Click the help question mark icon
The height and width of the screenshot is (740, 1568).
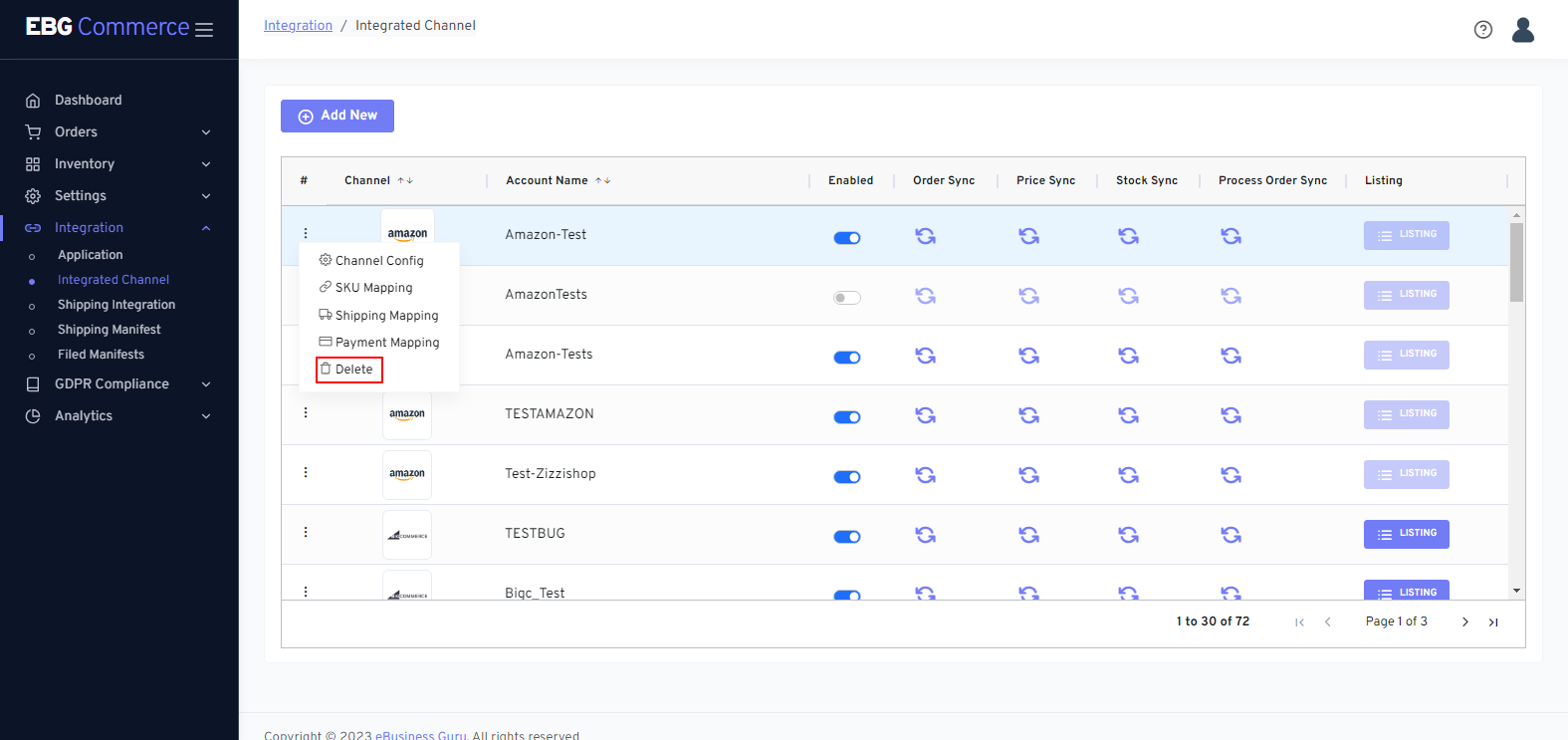tap(1482, 30)
